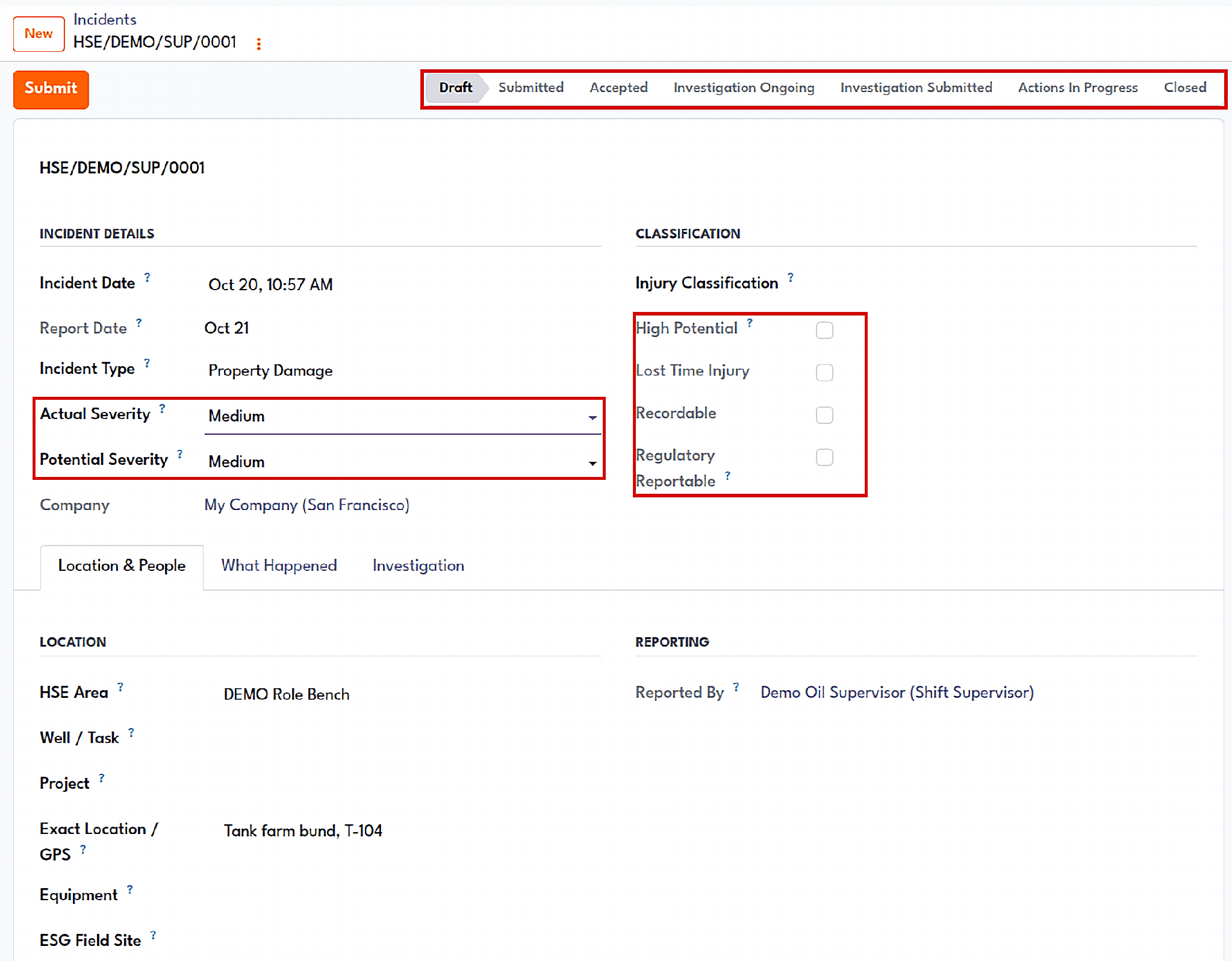Show help tooltip for HSE Area
Image resolution: width=1232 pixels, height=961 pixels.
(x=120, y=687)
